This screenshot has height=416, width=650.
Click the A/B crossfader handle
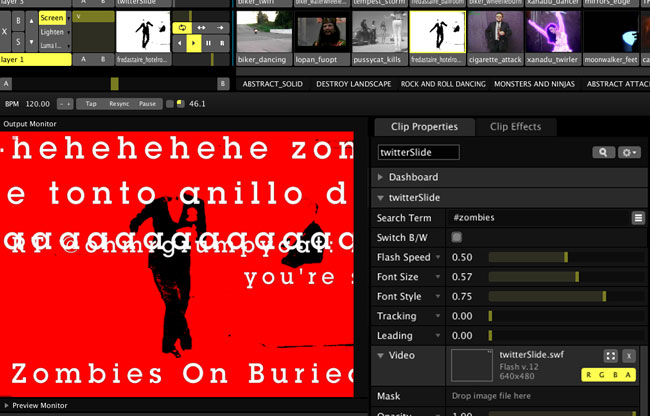tap(114, 84)
